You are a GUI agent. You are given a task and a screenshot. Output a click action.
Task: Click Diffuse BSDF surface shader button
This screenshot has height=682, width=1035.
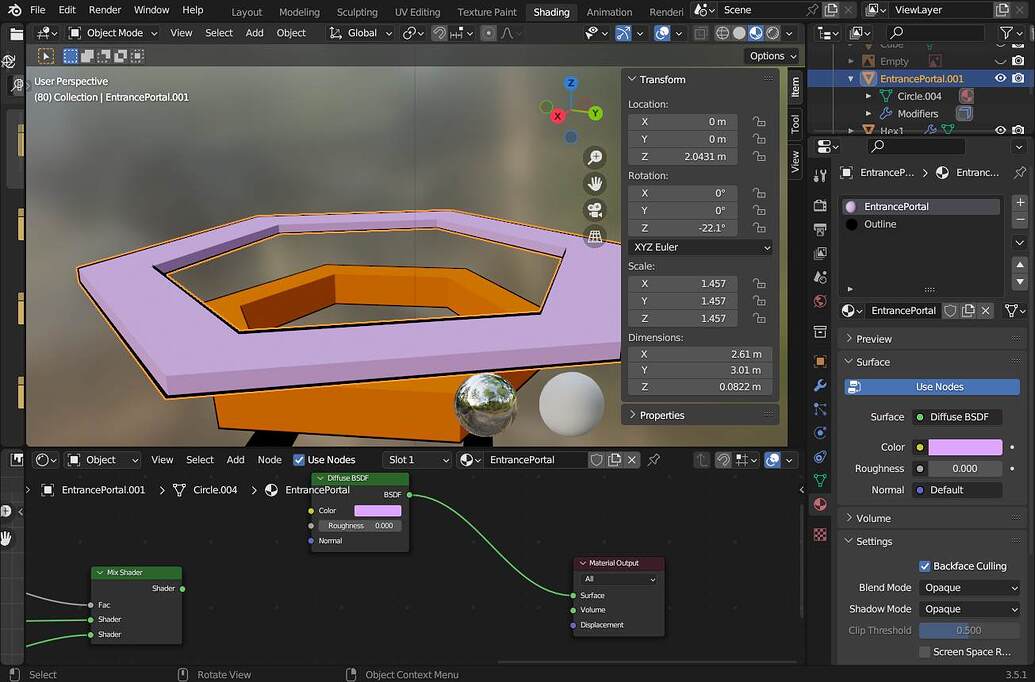956,417
